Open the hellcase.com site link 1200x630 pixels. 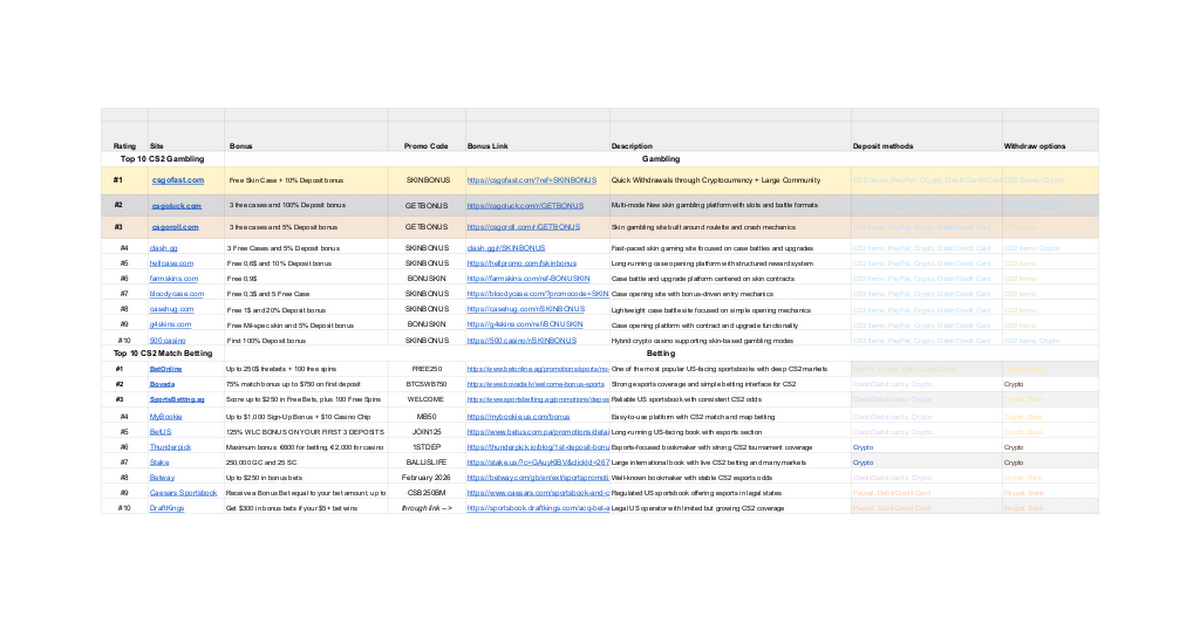[x=171, y=263]
